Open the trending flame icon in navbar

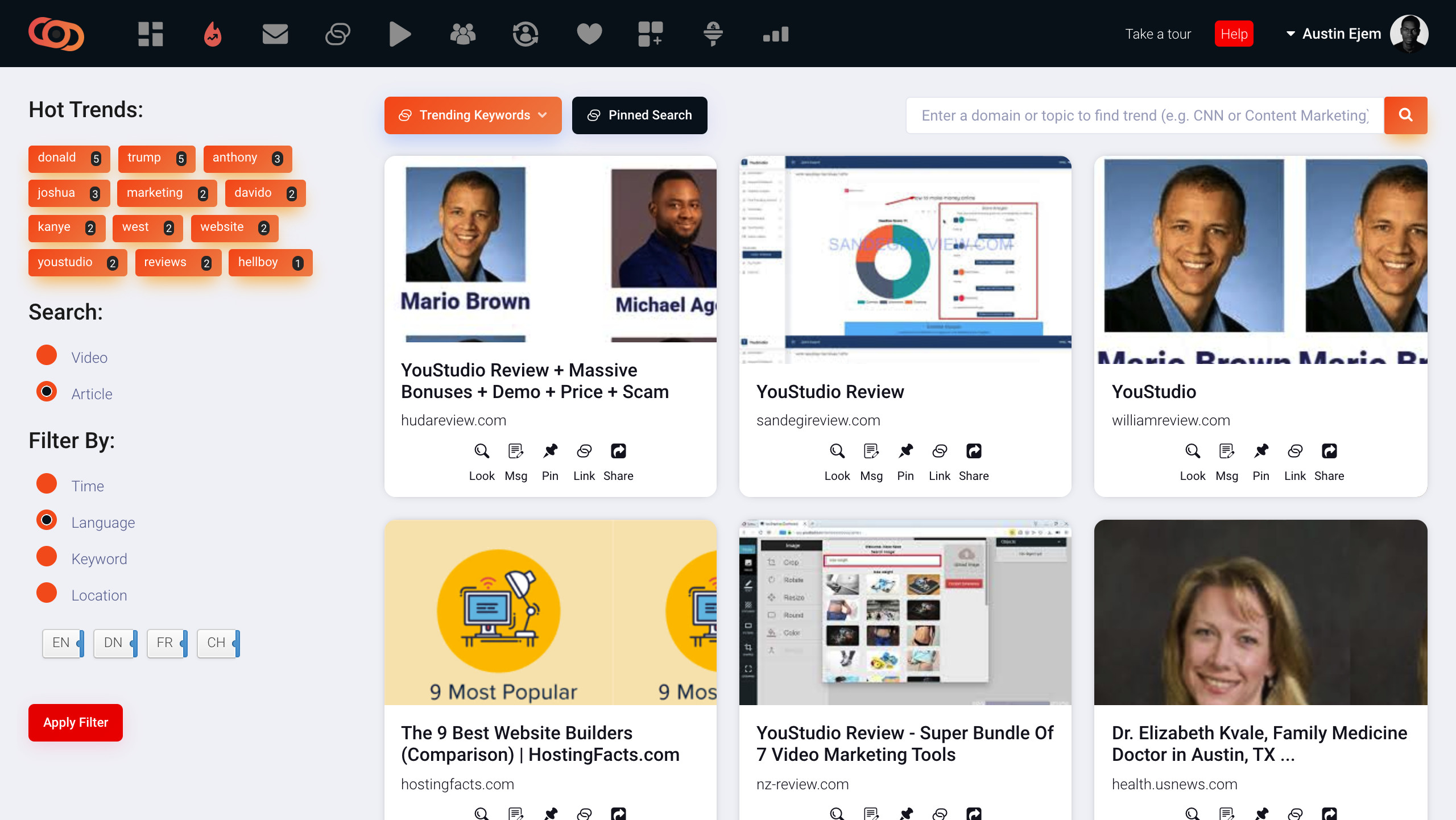coord(213,34)
